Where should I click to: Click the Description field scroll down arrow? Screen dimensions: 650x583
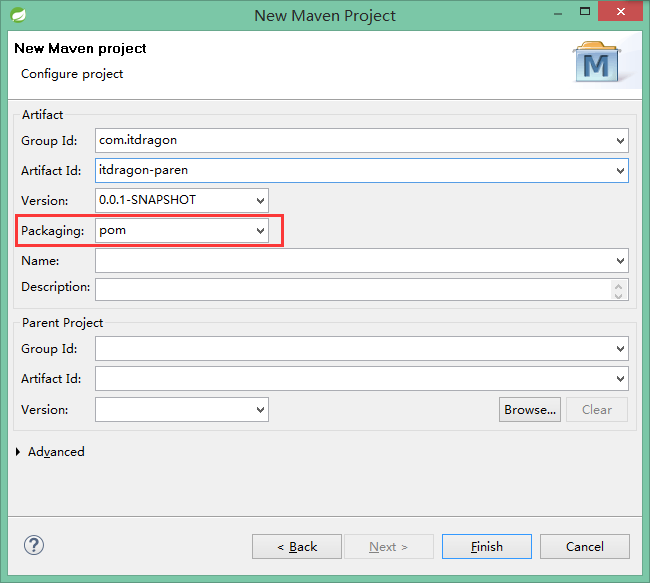618,295
